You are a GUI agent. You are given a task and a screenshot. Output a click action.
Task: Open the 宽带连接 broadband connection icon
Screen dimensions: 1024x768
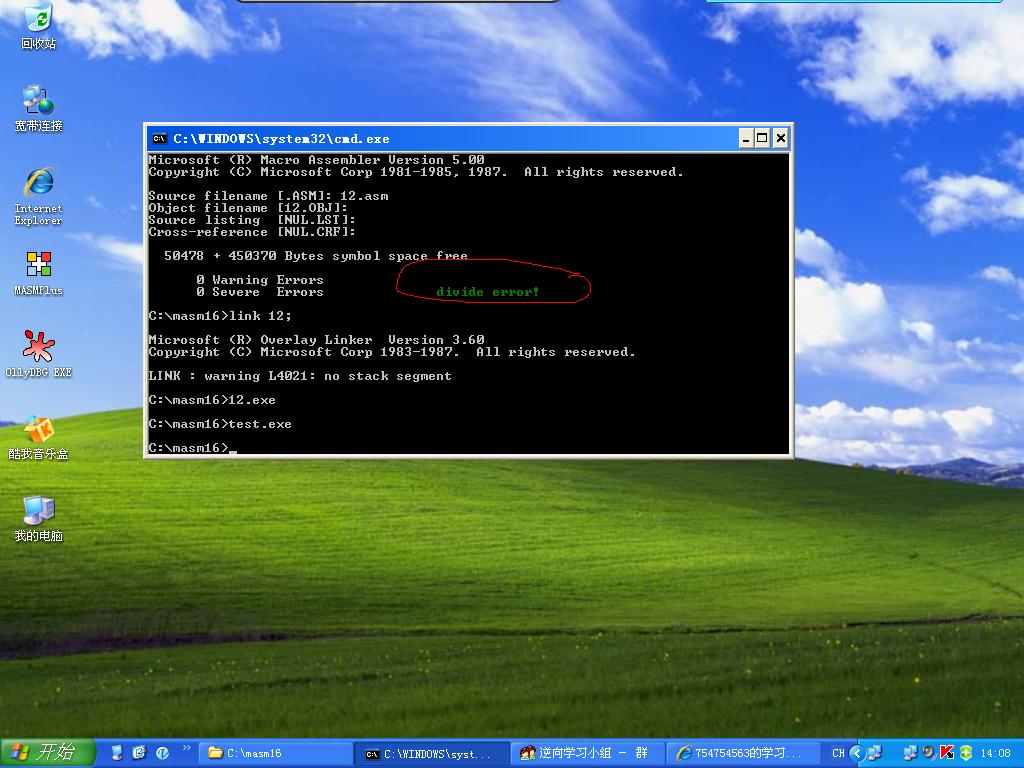coord(39,108)
